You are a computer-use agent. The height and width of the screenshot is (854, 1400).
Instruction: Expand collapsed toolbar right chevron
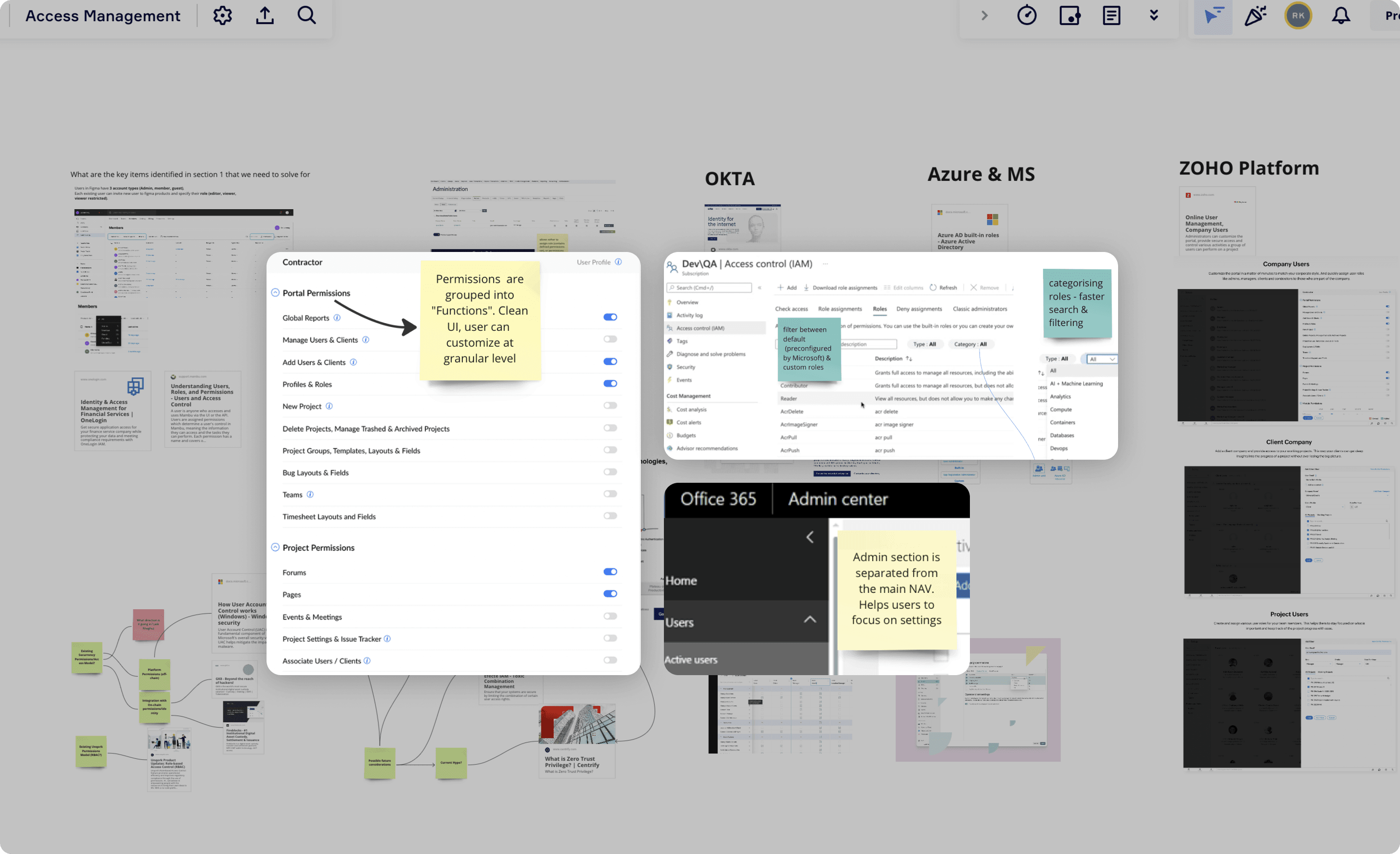pos(985,15)
